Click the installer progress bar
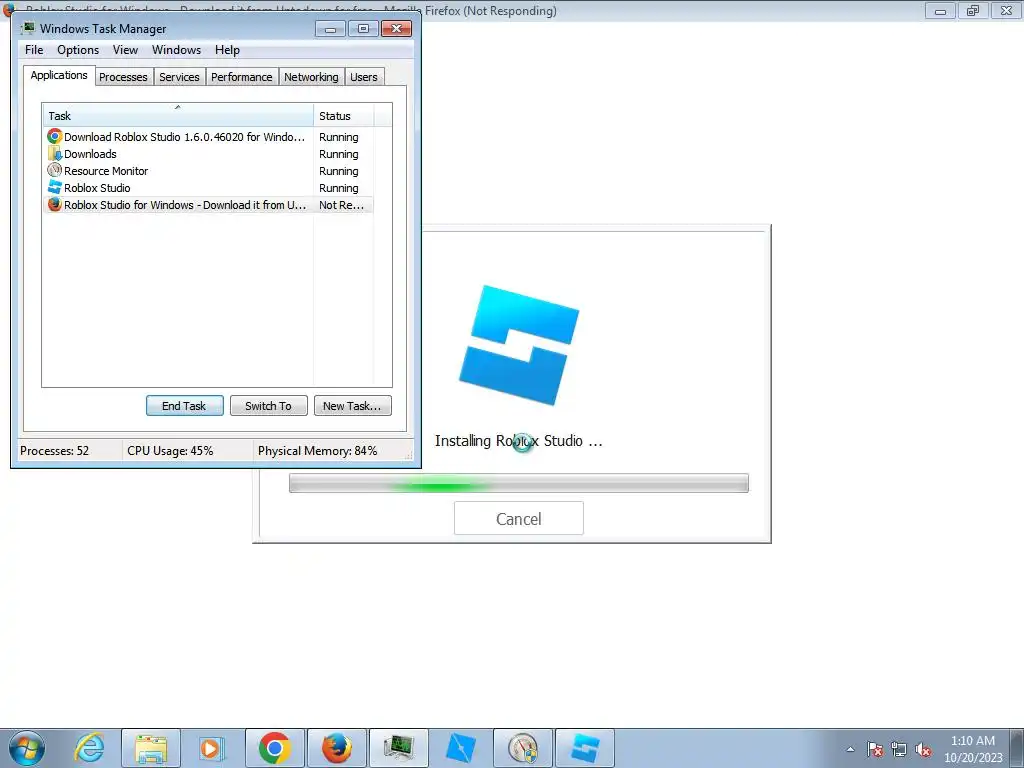The width and height of the screenshot is (1024, 768). [x=519, y=483]
